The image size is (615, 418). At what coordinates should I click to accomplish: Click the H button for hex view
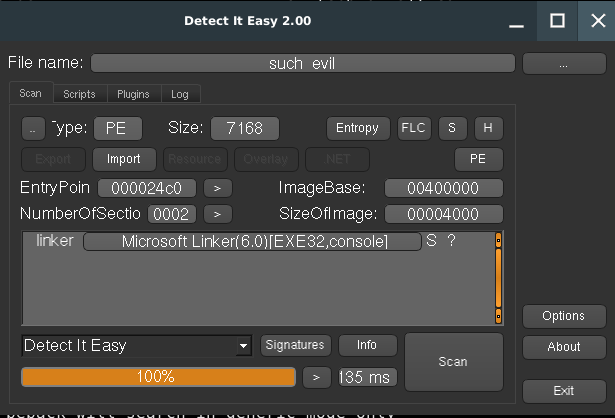tap(488, 128)
